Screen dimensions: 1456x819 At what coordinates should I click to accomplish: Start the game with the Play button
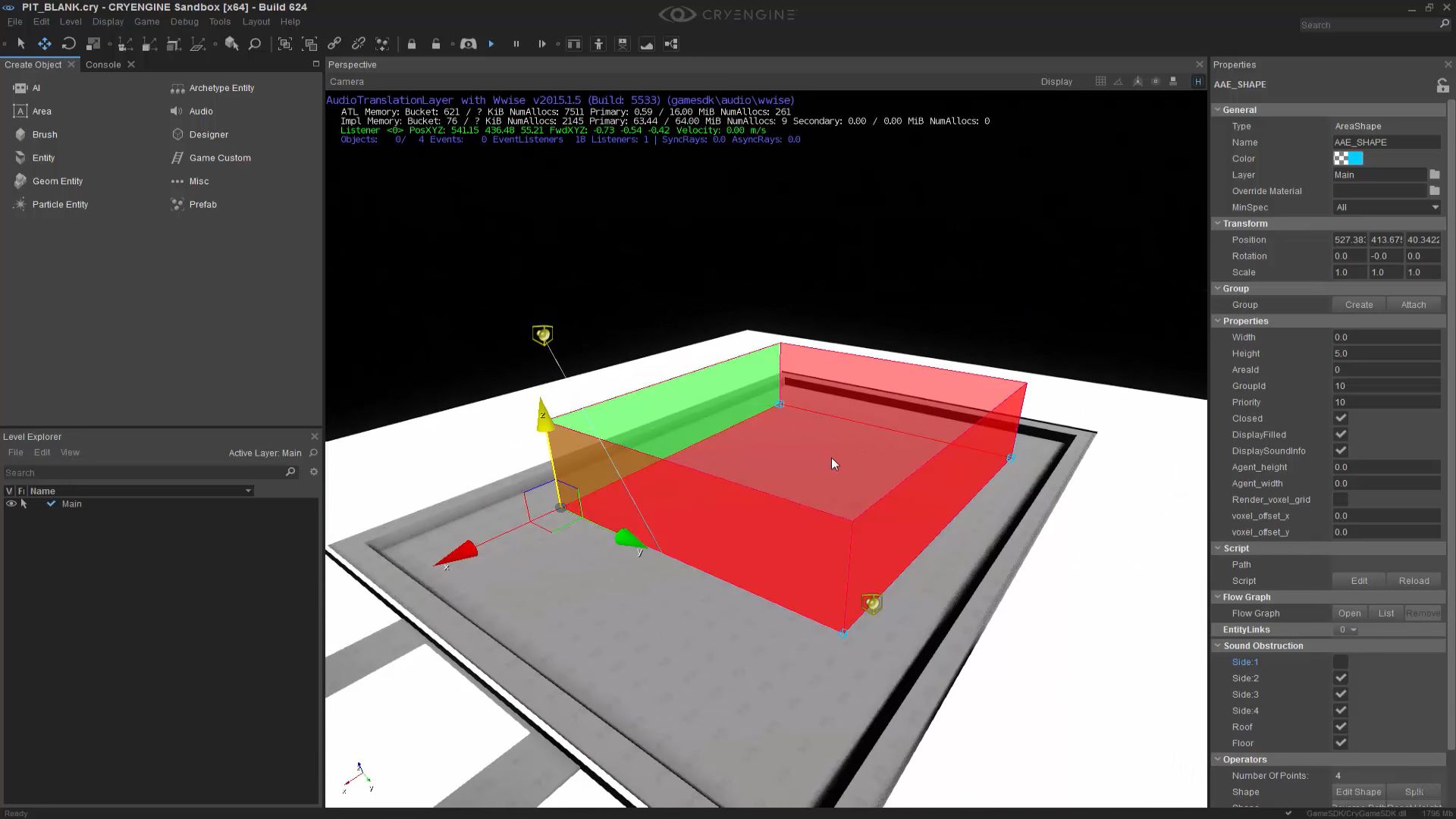(x=491, y=44)
